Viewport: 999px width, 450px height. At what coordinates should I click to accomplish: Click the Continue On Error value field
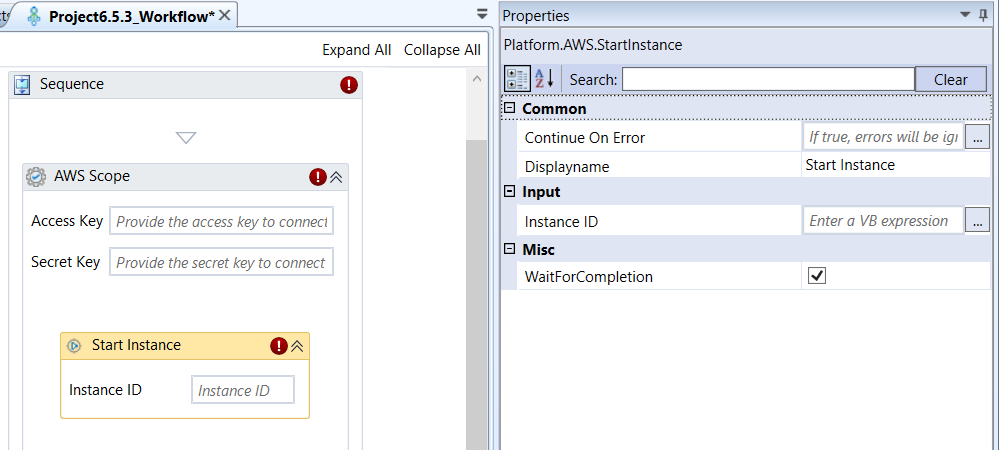click(883, 137)
